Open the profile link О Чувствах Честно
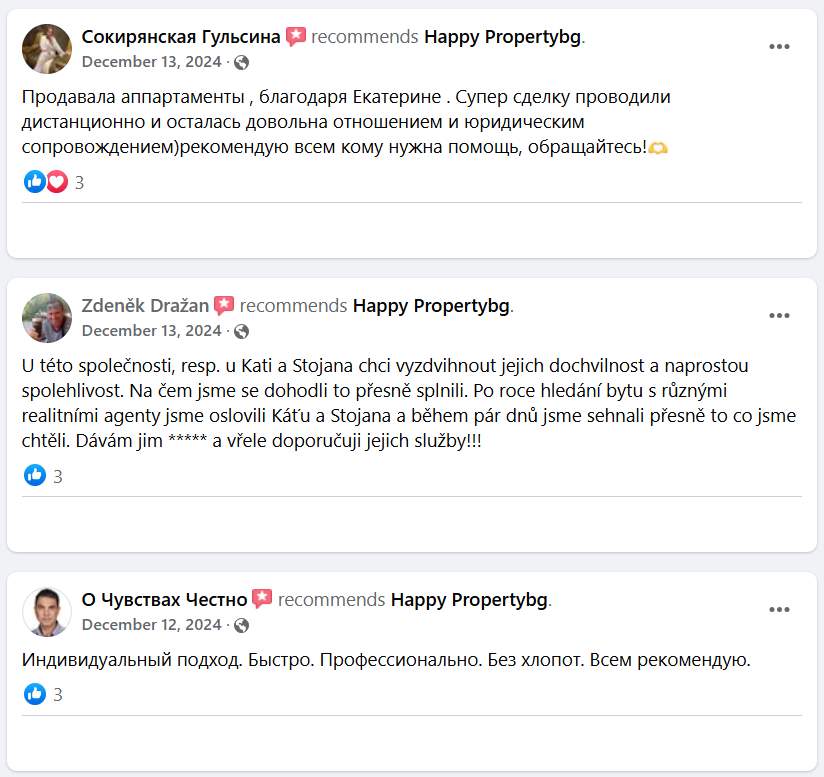This screenshot has height=777, width=824. coord(164,599)
